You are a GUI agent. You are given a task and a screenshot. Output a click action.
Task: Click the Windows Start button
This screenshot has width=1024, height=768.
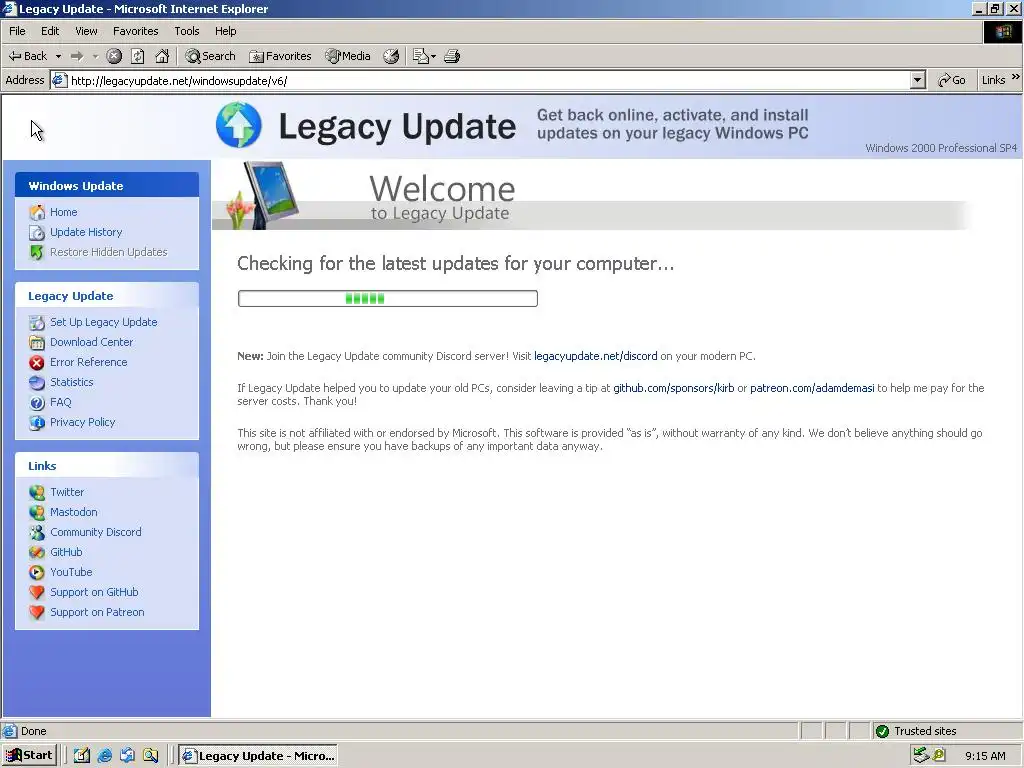[x=30, y=756]
